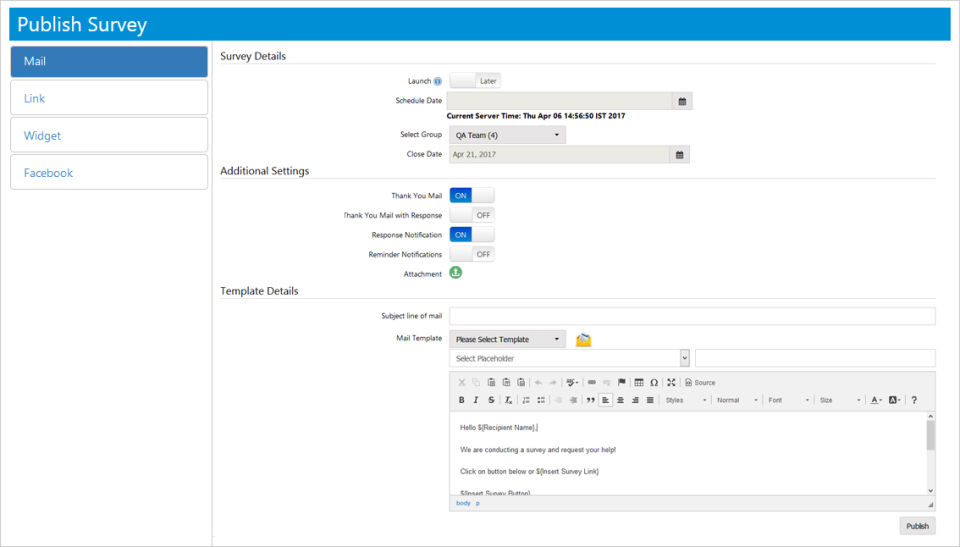Image resolution: width=960 pixels, height=547 pixels.
Task: Click the Subject line of mail field
Action: tap(692, 316)
